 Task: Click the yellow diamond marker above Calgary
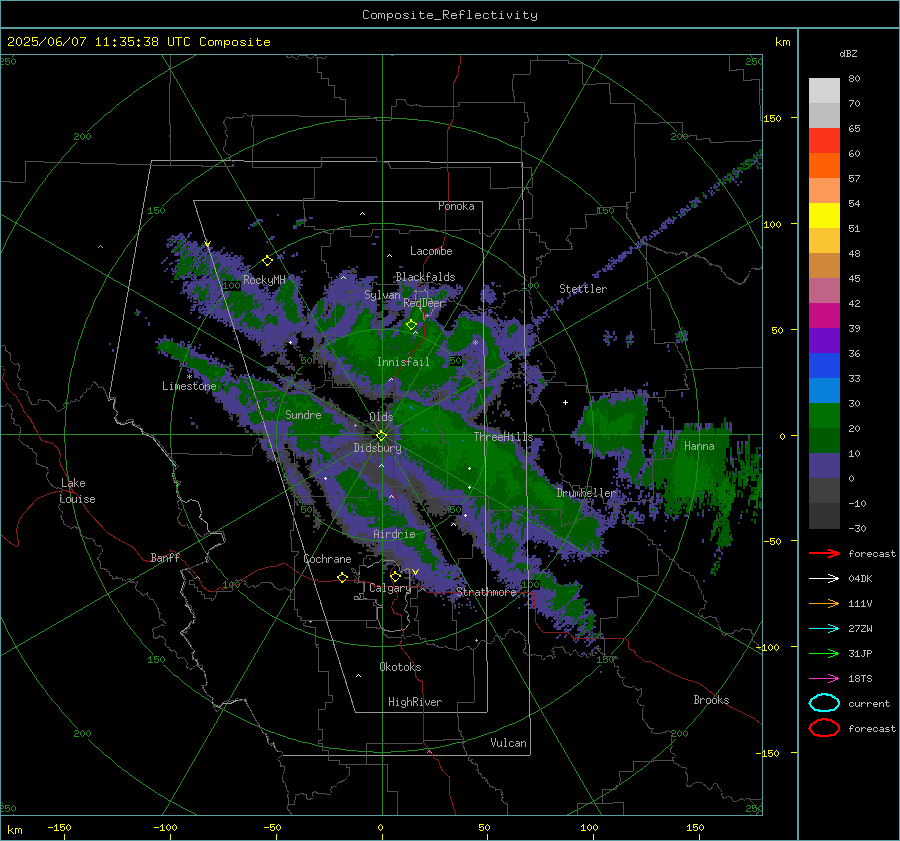click(395, 576)
